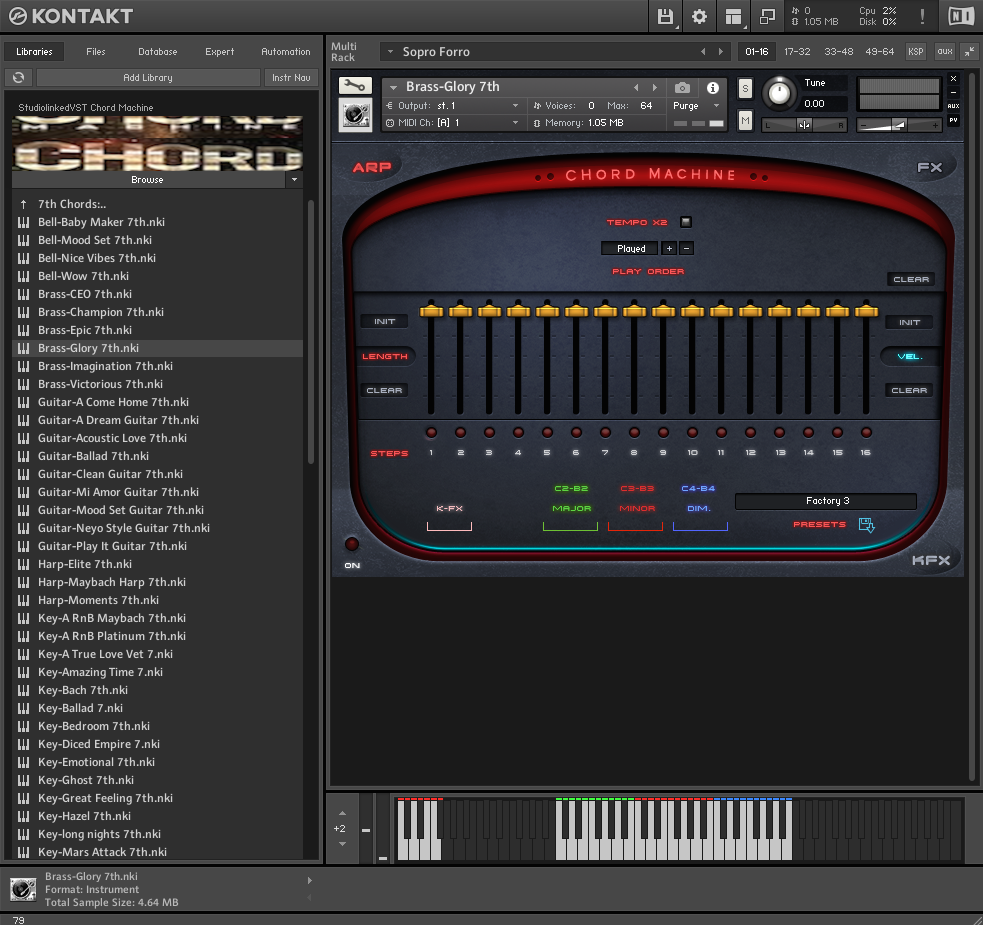Click the instrument pan slider
The width and height of the screenshot is (983, 925).
pyautogui.click(x=804, y=125)
